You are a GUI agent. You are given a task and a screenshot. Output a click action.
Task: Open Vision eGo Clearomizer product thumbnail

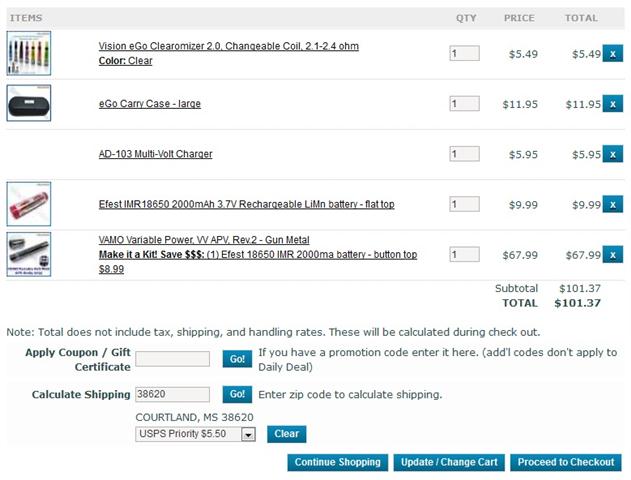[x=29, y=53]
